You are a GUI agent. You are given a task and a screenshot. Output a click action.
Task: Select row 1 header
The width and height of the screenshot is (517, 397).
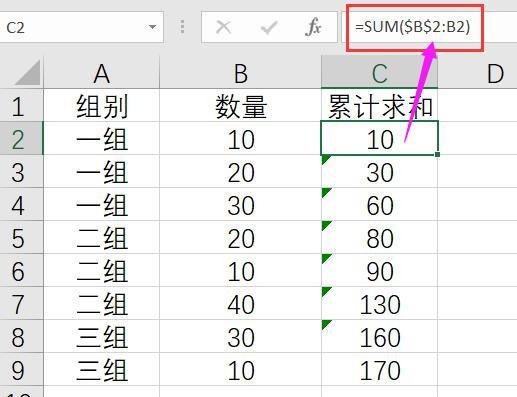pyautogui.click(x=21, y=105)
